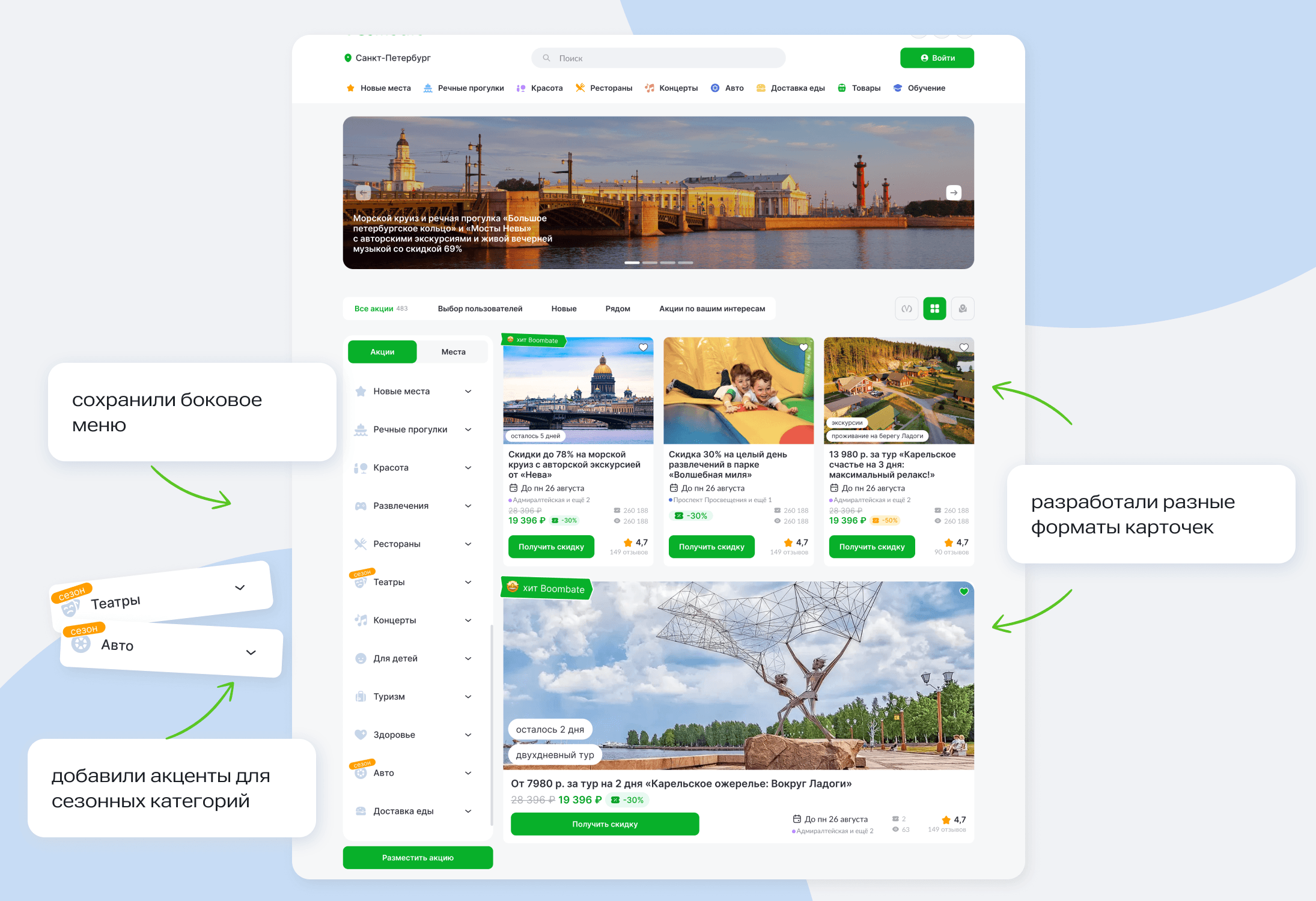
Task: Click the boat icon of Речные прогулки in top navigation
Action: [428, 88]
